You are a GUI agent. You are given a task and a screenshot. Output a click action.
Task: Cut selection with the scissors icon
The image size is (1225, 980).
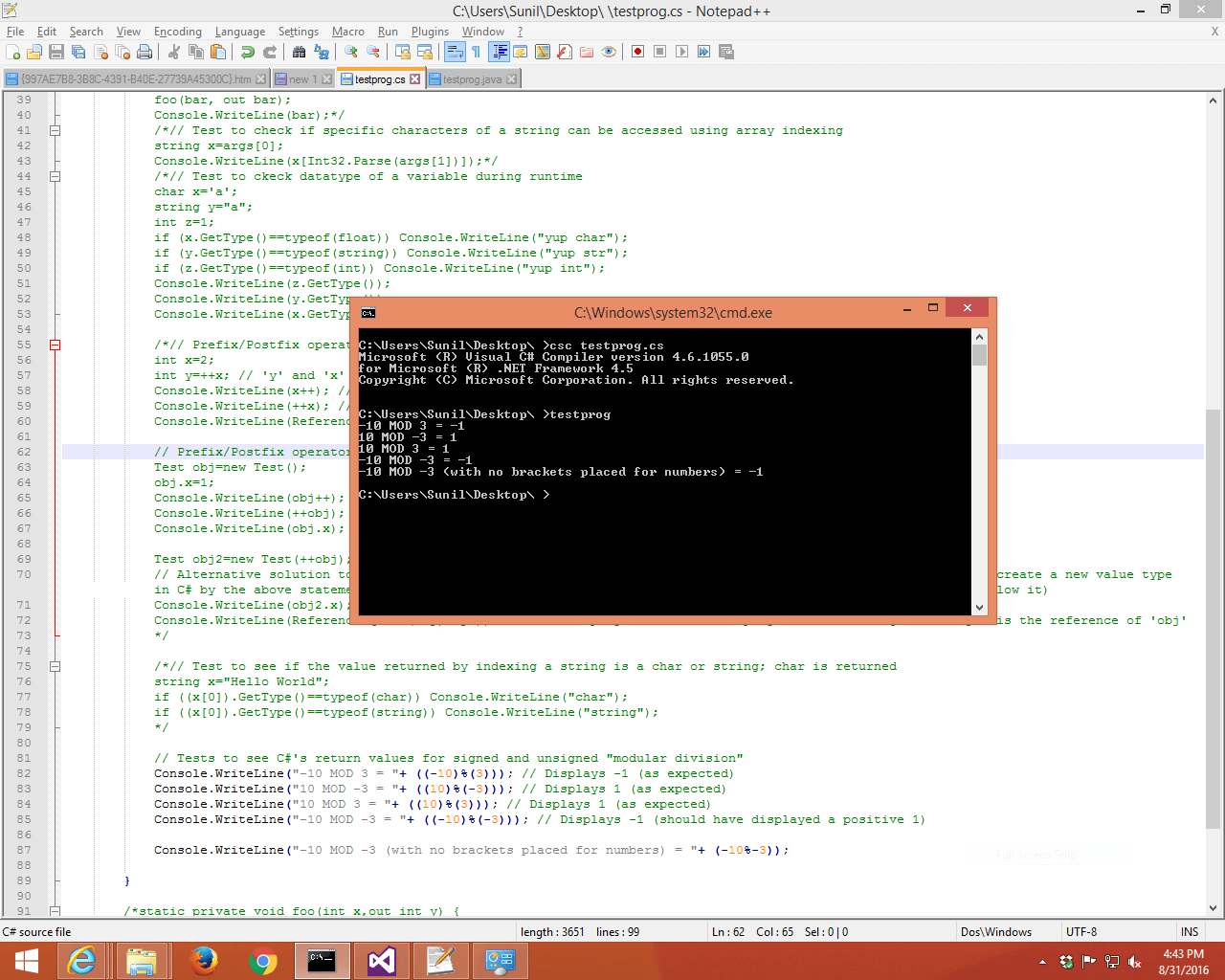click(173, 52)
